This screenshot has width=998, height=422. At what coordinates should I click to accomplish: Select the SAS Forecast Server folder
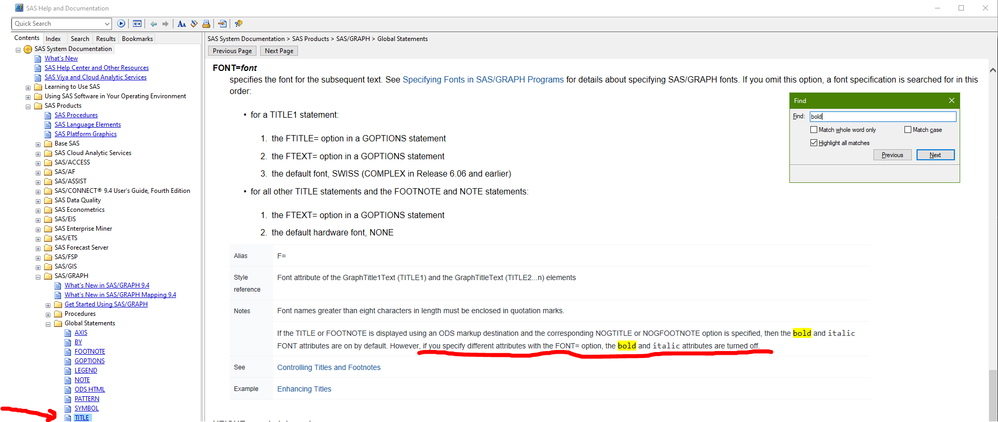pos(81,248)
